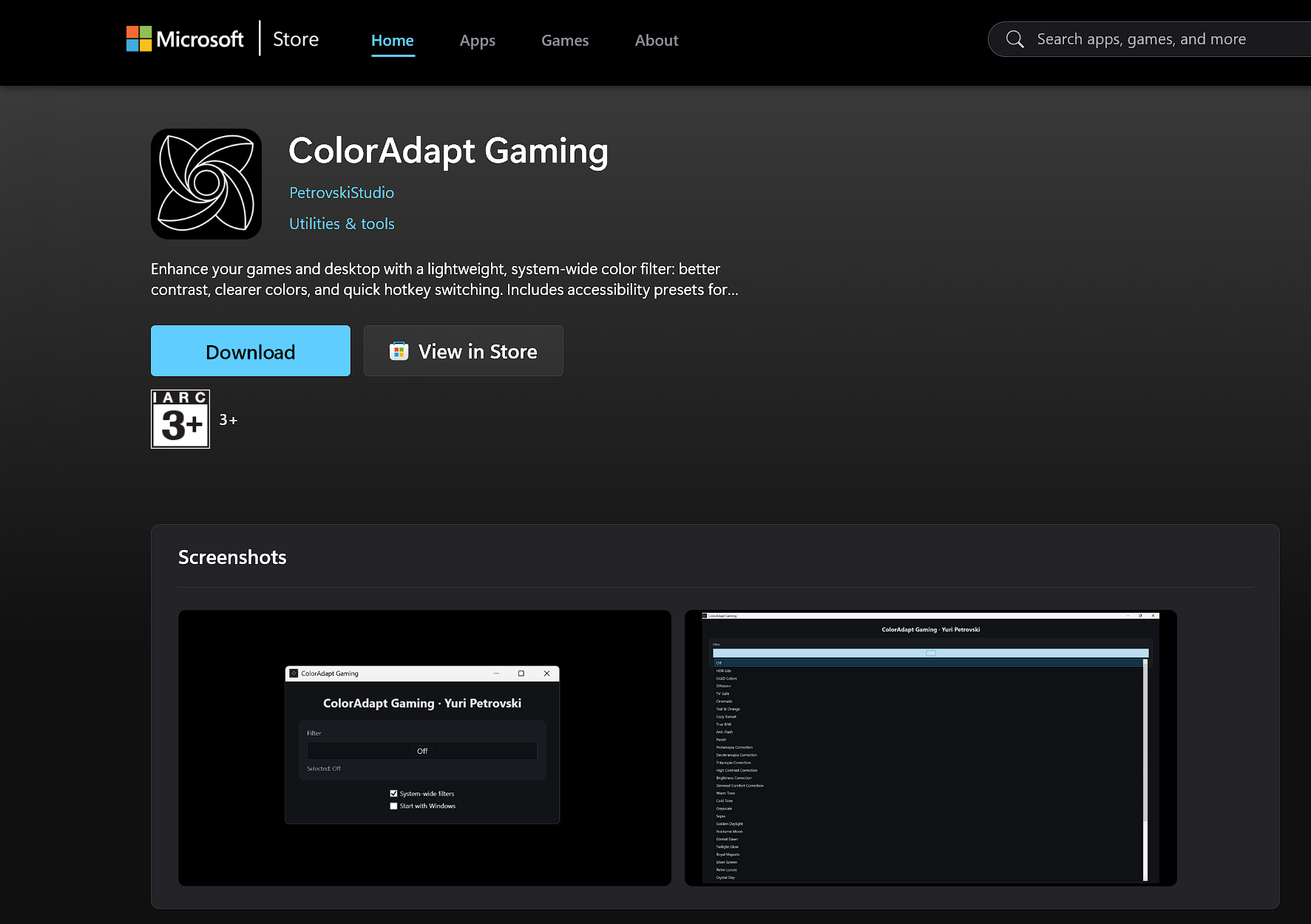The image size is (1311, 924).
Task: Click the IARC 3+ age rating badge
Action: click(x=180, y=419)
